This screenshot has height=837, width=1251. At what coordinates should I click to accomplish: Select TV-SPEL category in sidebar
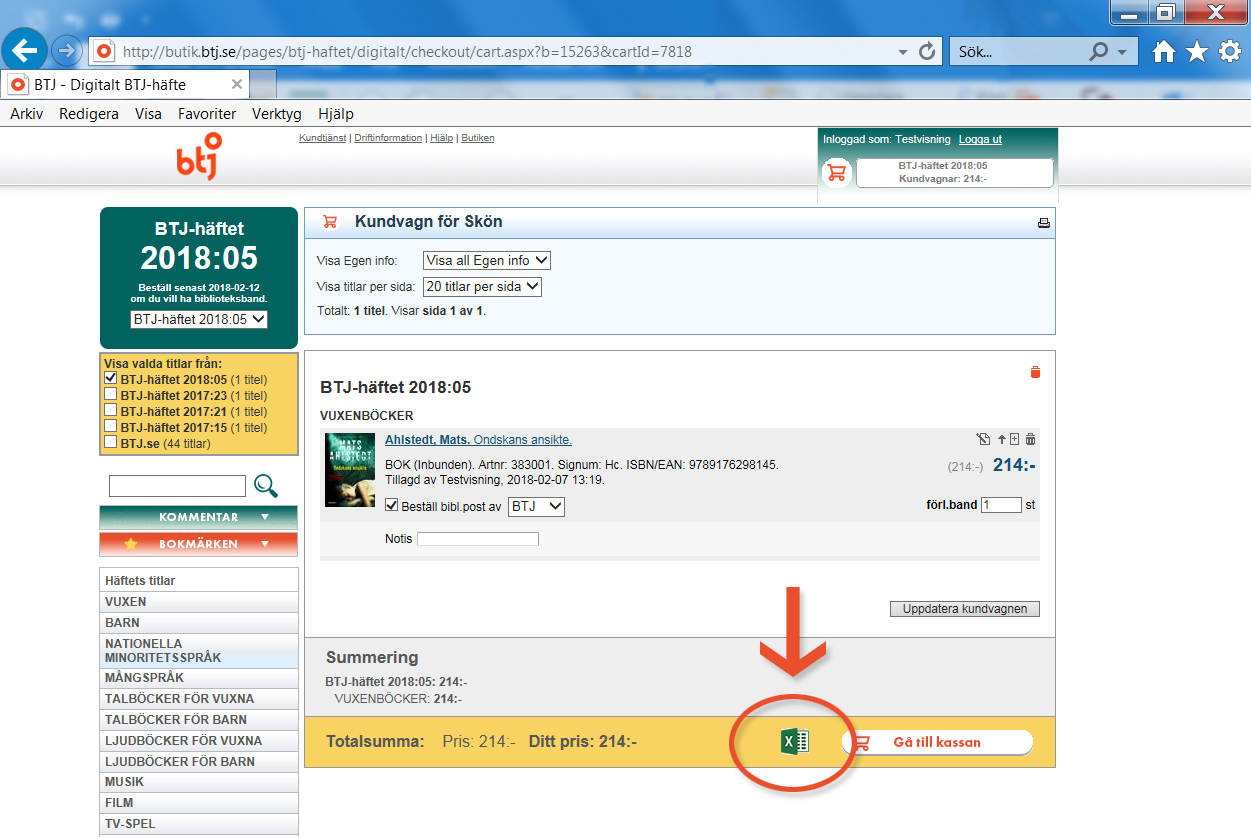(199, 824)
